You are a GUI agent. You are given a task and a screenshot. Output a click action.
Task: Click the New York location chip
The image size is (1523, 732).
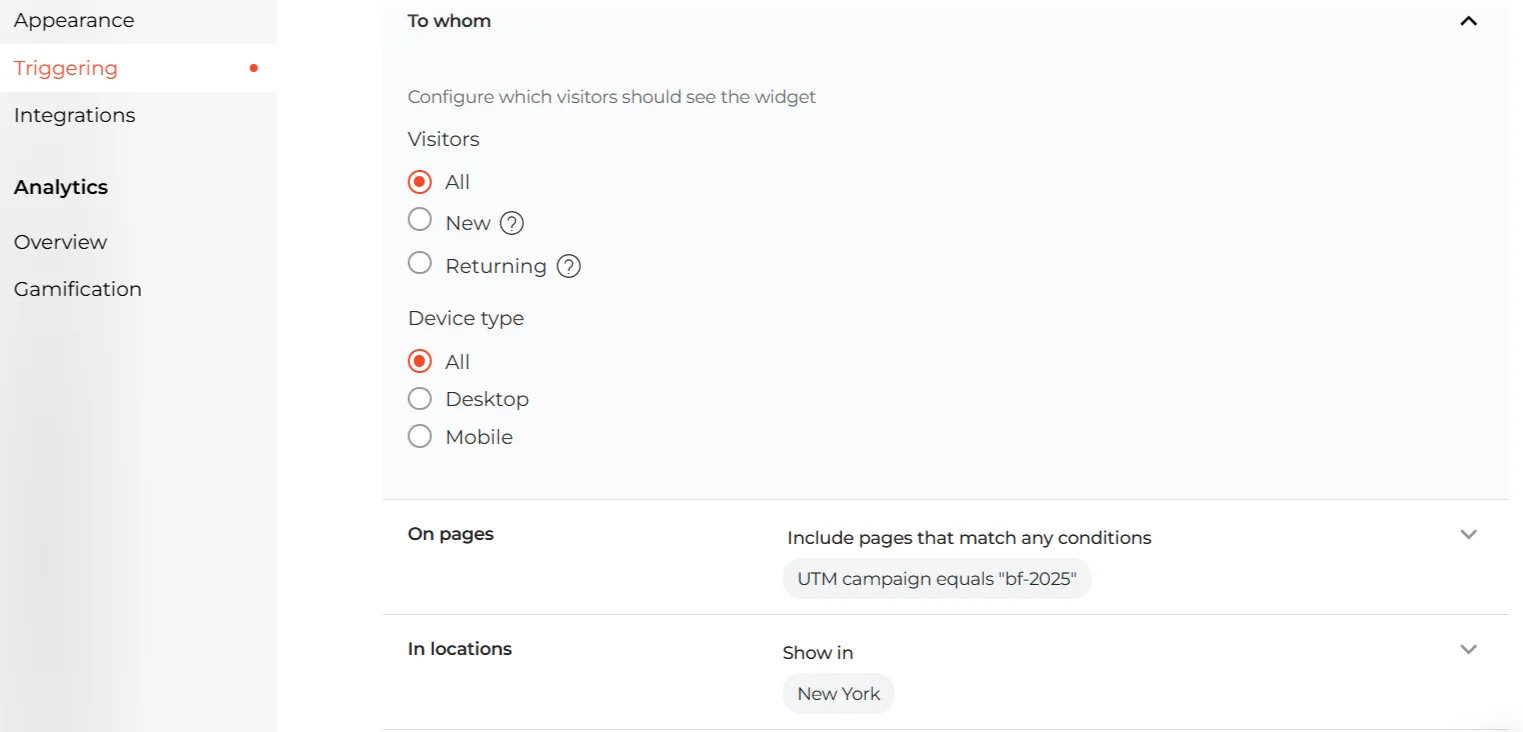point(838,694)
